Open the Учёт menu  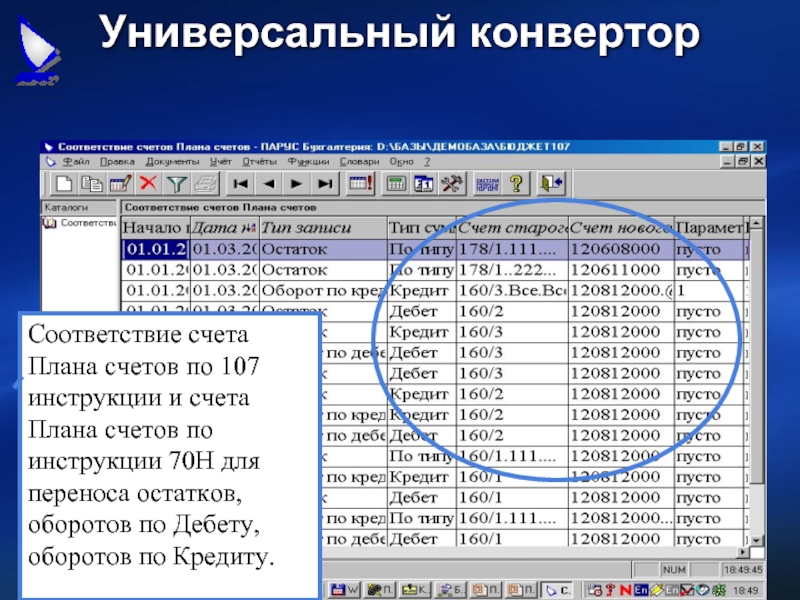pos(220,162)
